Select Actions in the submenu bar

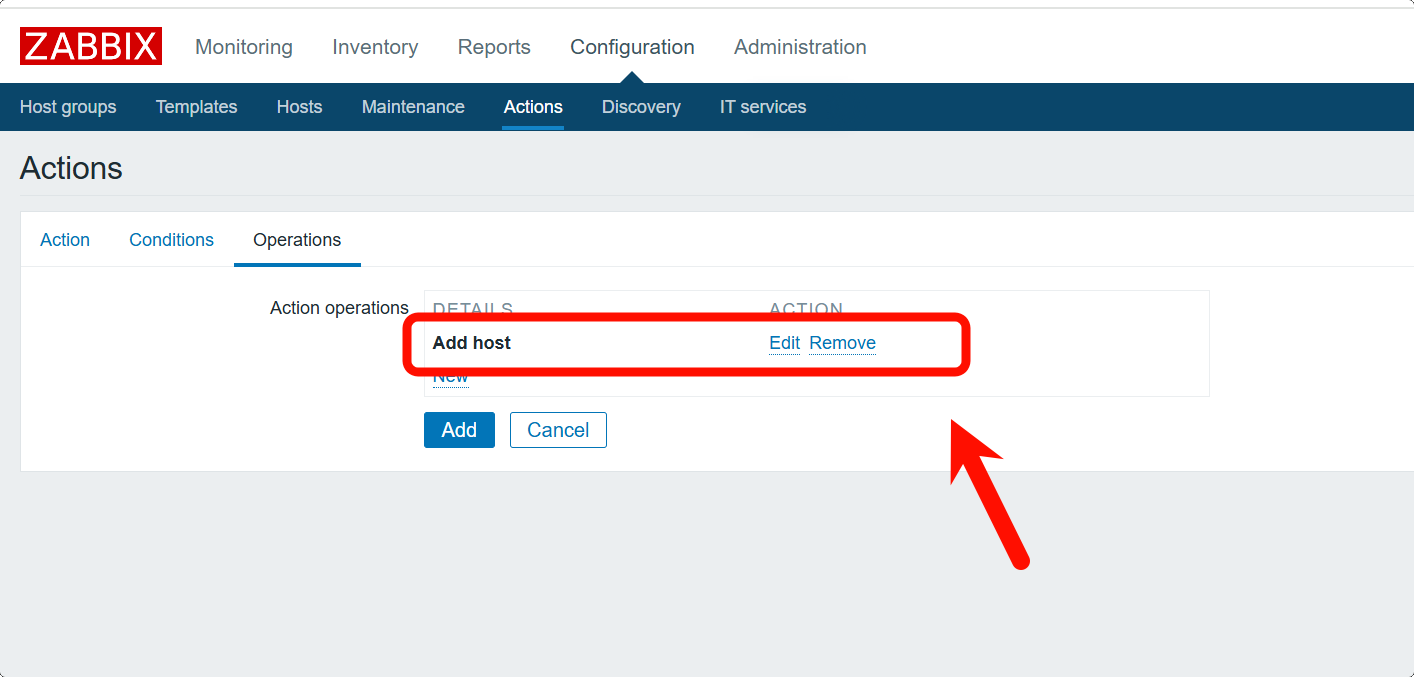pyautogui.click(x=533, y=107)
